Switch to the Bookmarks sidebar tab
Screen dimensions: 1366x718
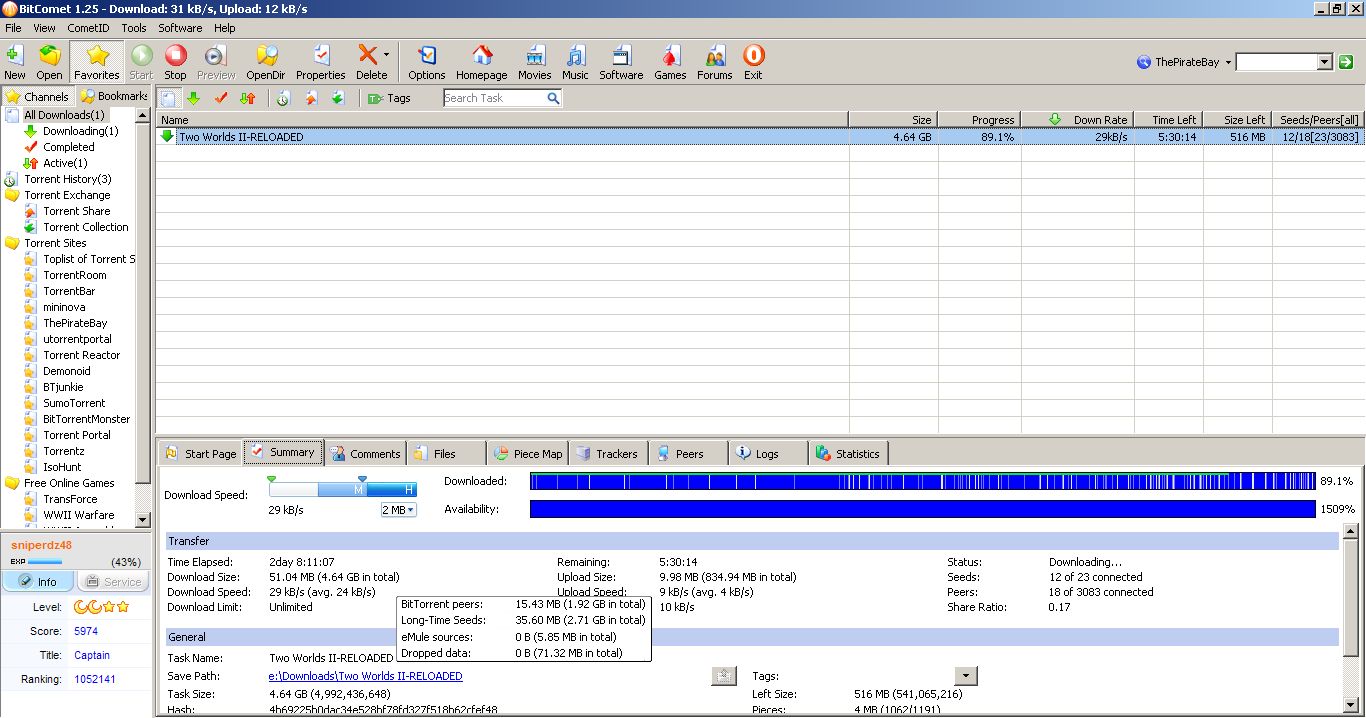[113, 97]
